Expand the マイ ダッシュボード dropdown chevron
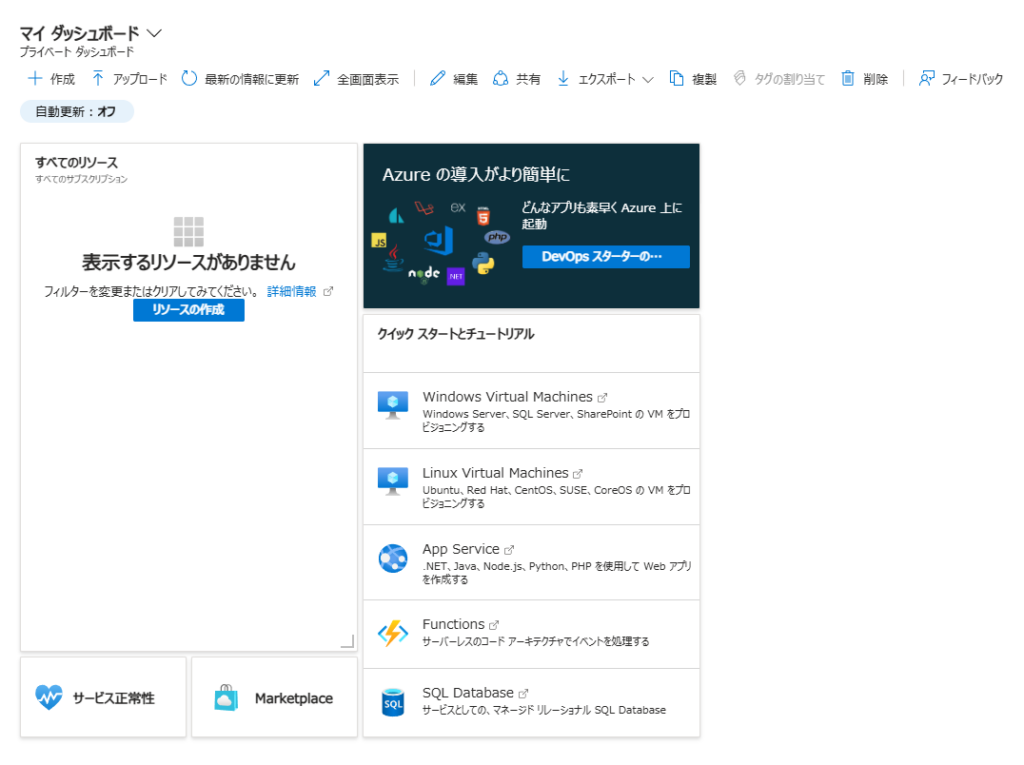The image size is (1024, 765). pos(154,33)
